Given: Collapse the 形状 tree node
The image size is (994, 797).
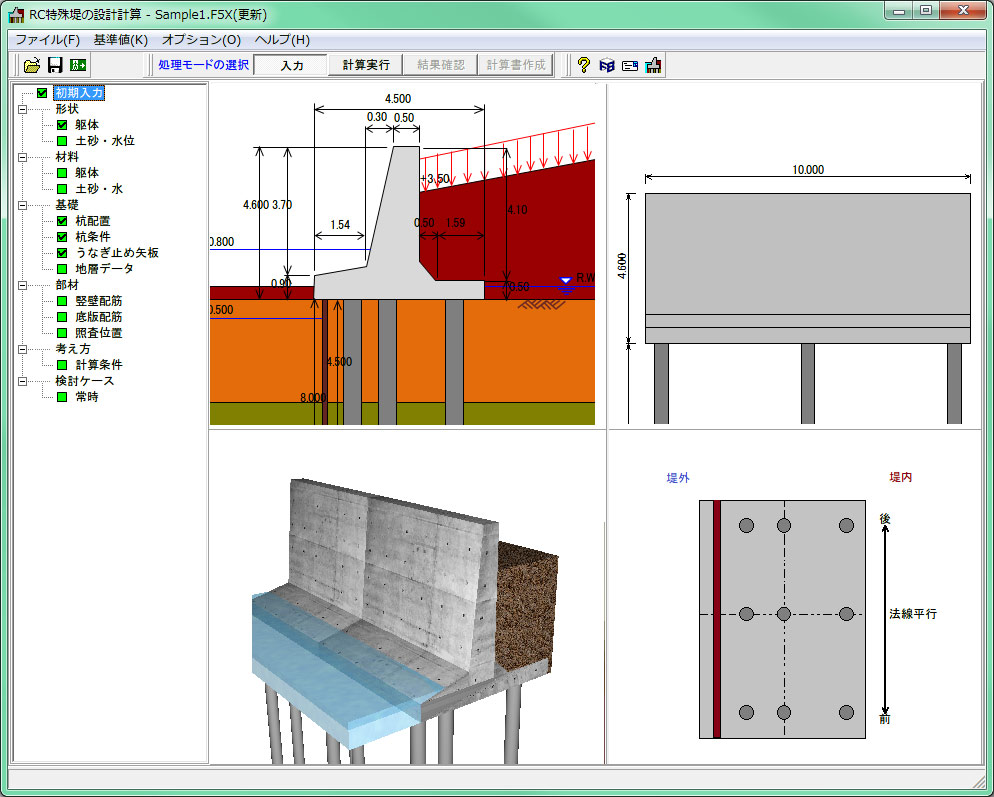Looking at the screenshot, I should point(22,109).
